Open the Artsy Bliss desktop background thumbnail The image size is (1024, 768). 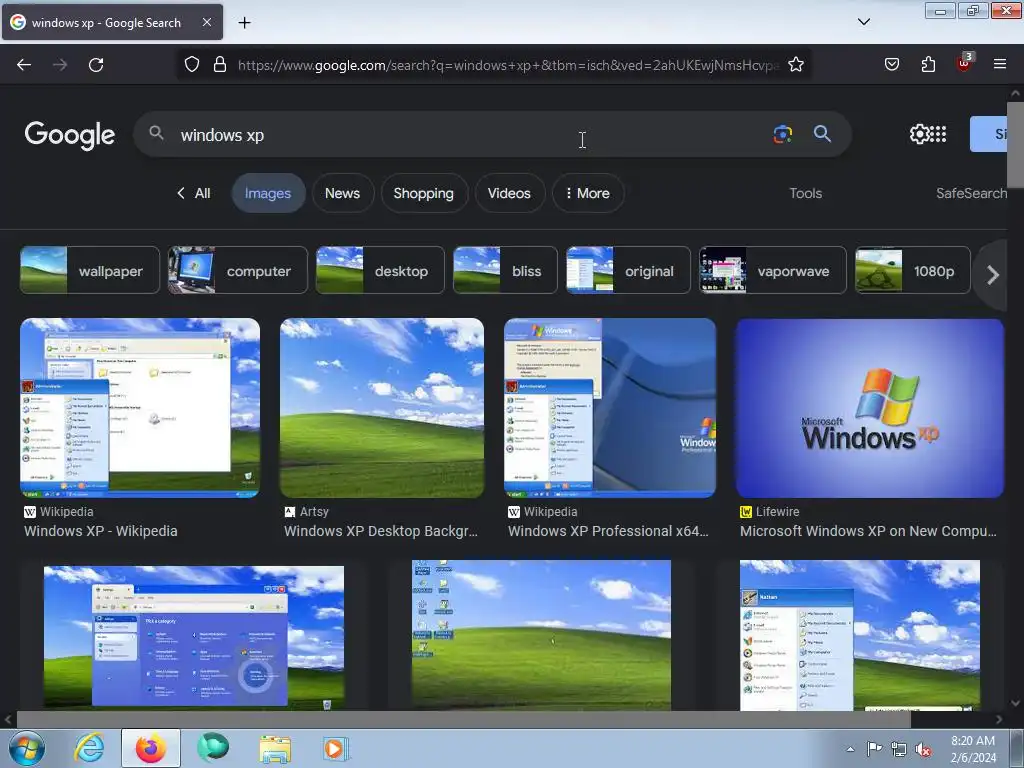[382, 408]
